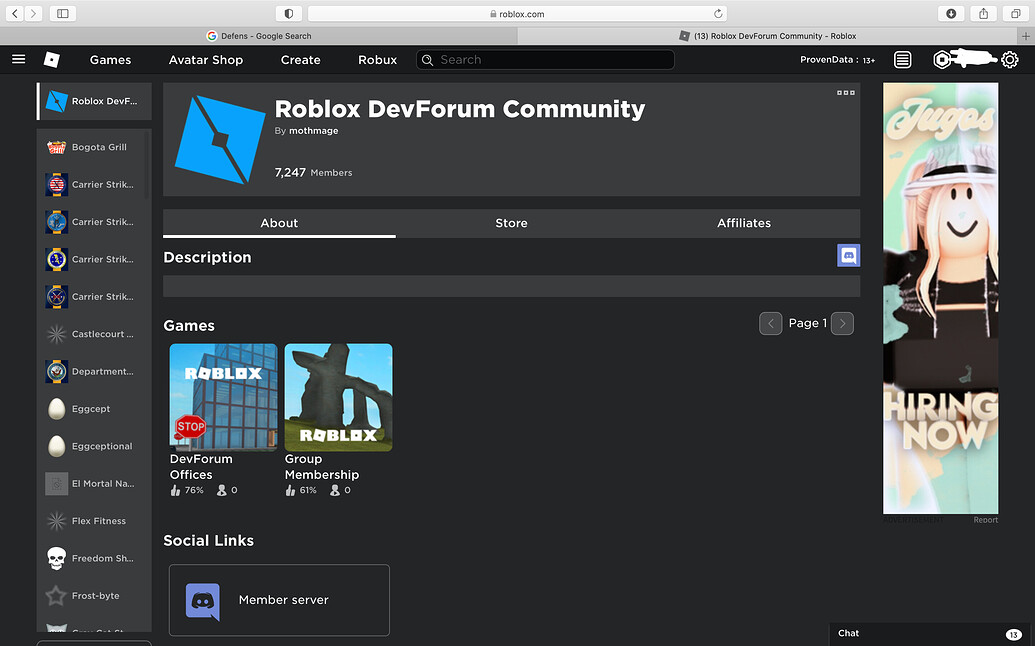1035x646 pixels.
Task: Click the Discord icon beside Description
Action: [848, 255]
